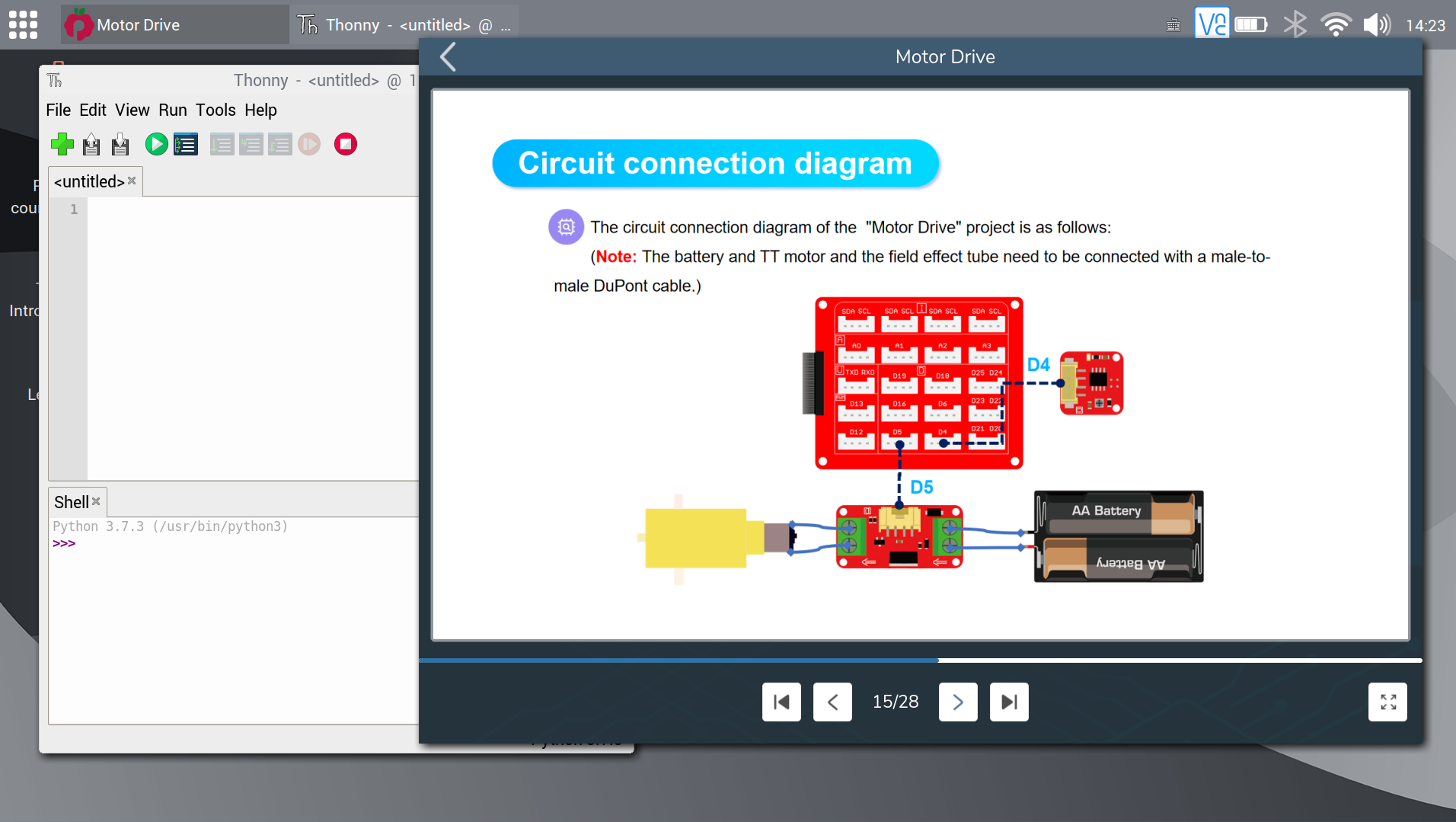Screen dimensions: 1456x822
Task: Open Thonny Tools menu
Action: (216, 110)
